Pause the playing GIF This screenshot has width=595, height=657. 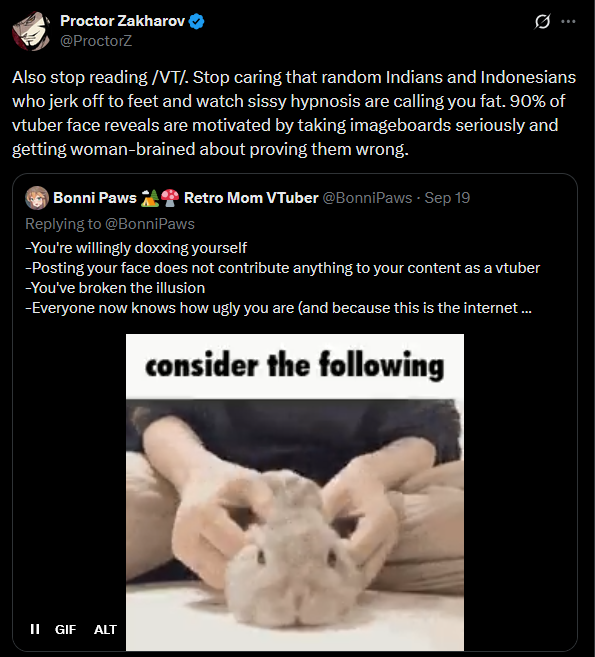(35, 629)
